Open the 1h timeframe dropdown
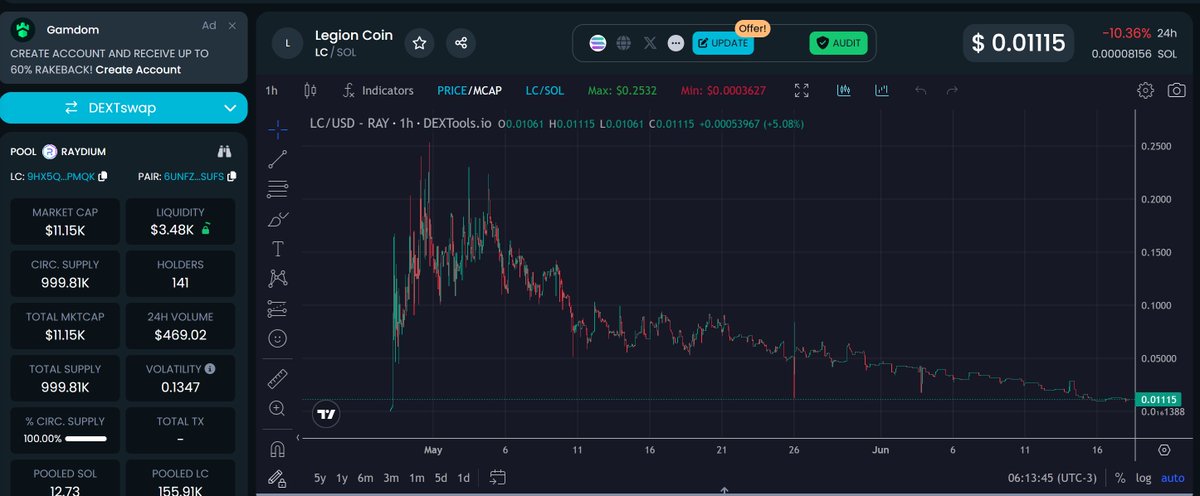Image resolution: width=1200 pixels, height=496 pixels. pyautogui.click(x=272, y=90)
